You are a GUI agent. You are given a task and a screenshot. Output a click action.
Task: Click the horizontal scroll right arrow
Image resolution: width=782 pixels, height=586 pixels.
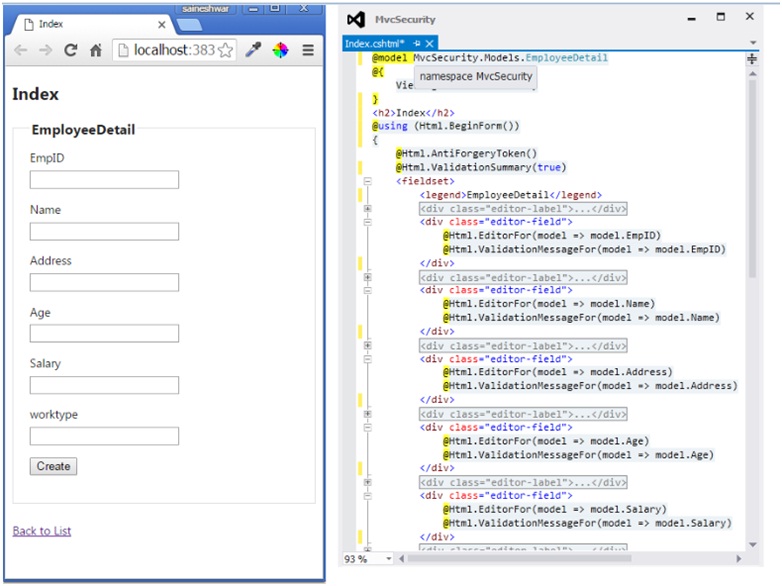[739, 559]
